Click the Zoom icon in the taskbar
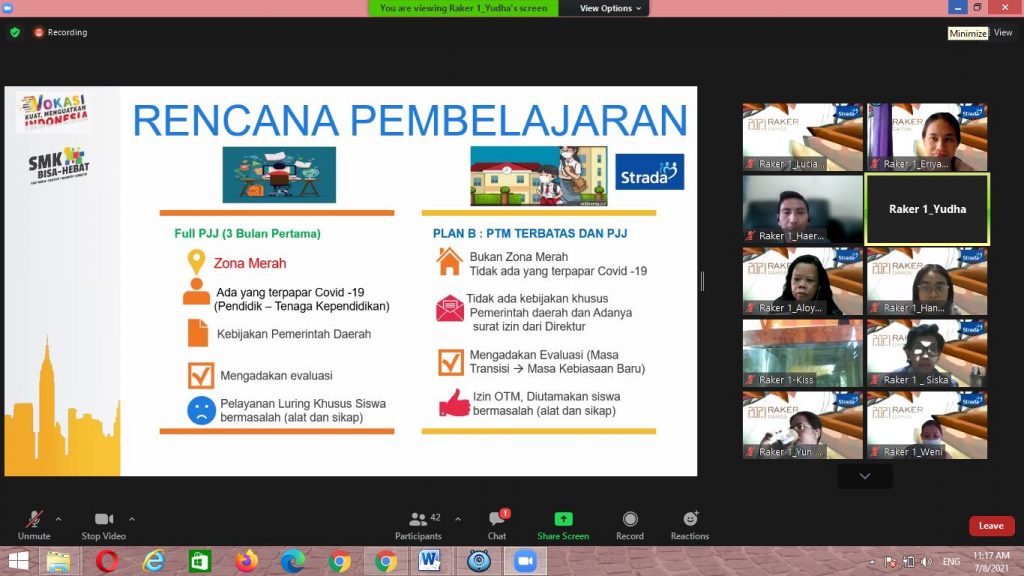The image size is (1024, 576). [x=525, y=561]
